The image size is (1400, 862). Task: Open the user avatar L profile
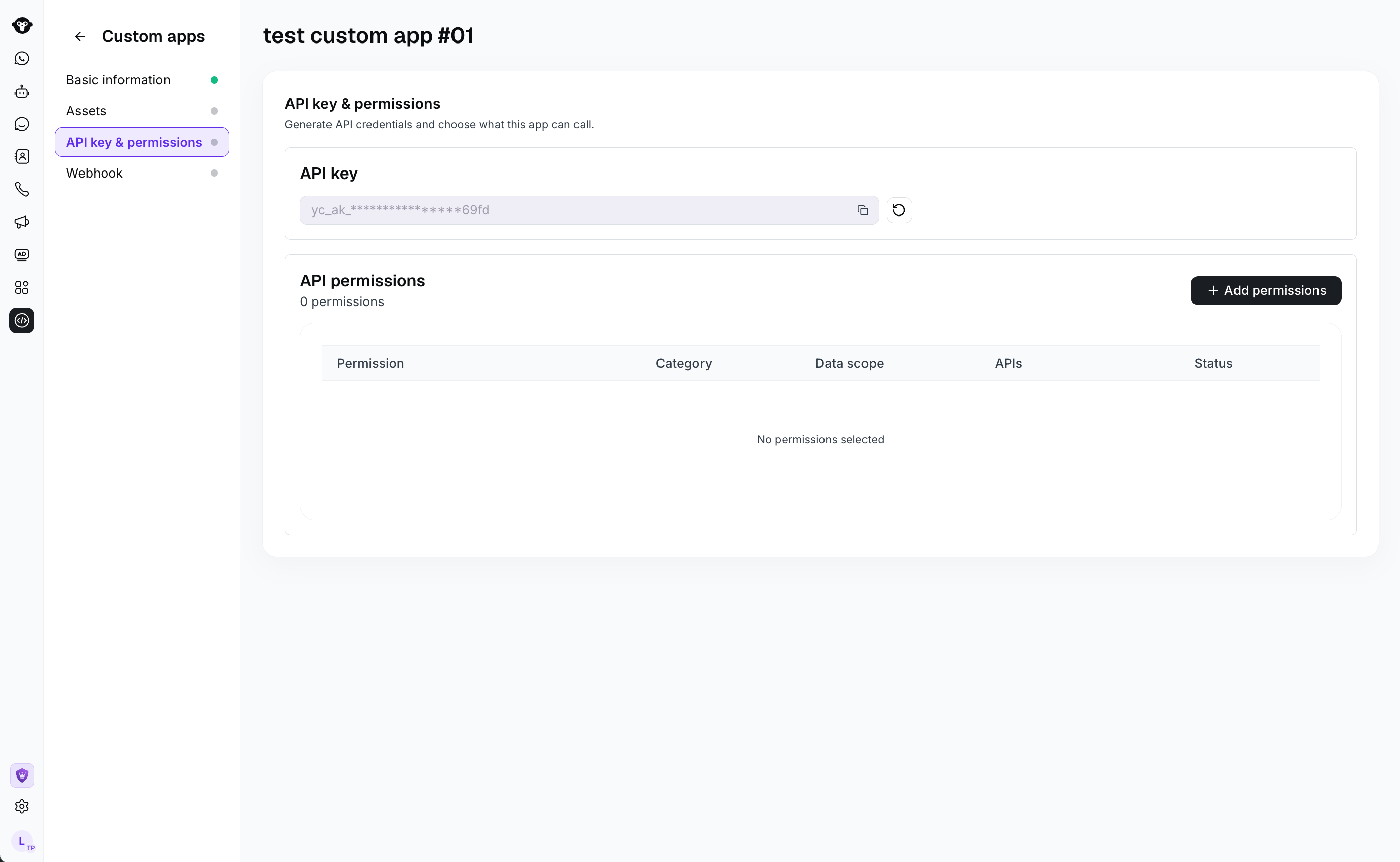(x=22, y=841)
